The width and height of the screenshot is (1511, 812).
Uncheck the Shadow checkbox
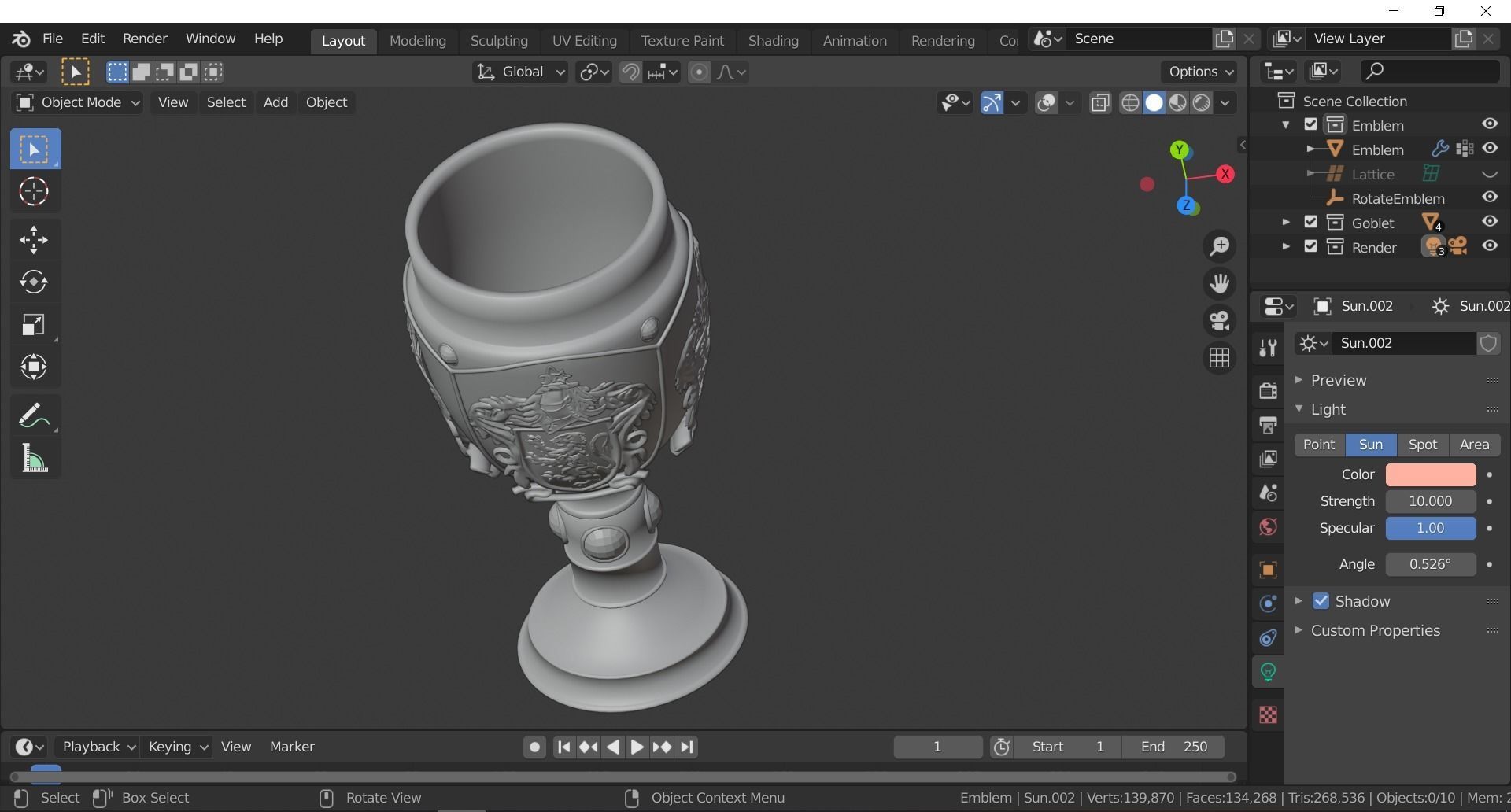pos(1321,601)
